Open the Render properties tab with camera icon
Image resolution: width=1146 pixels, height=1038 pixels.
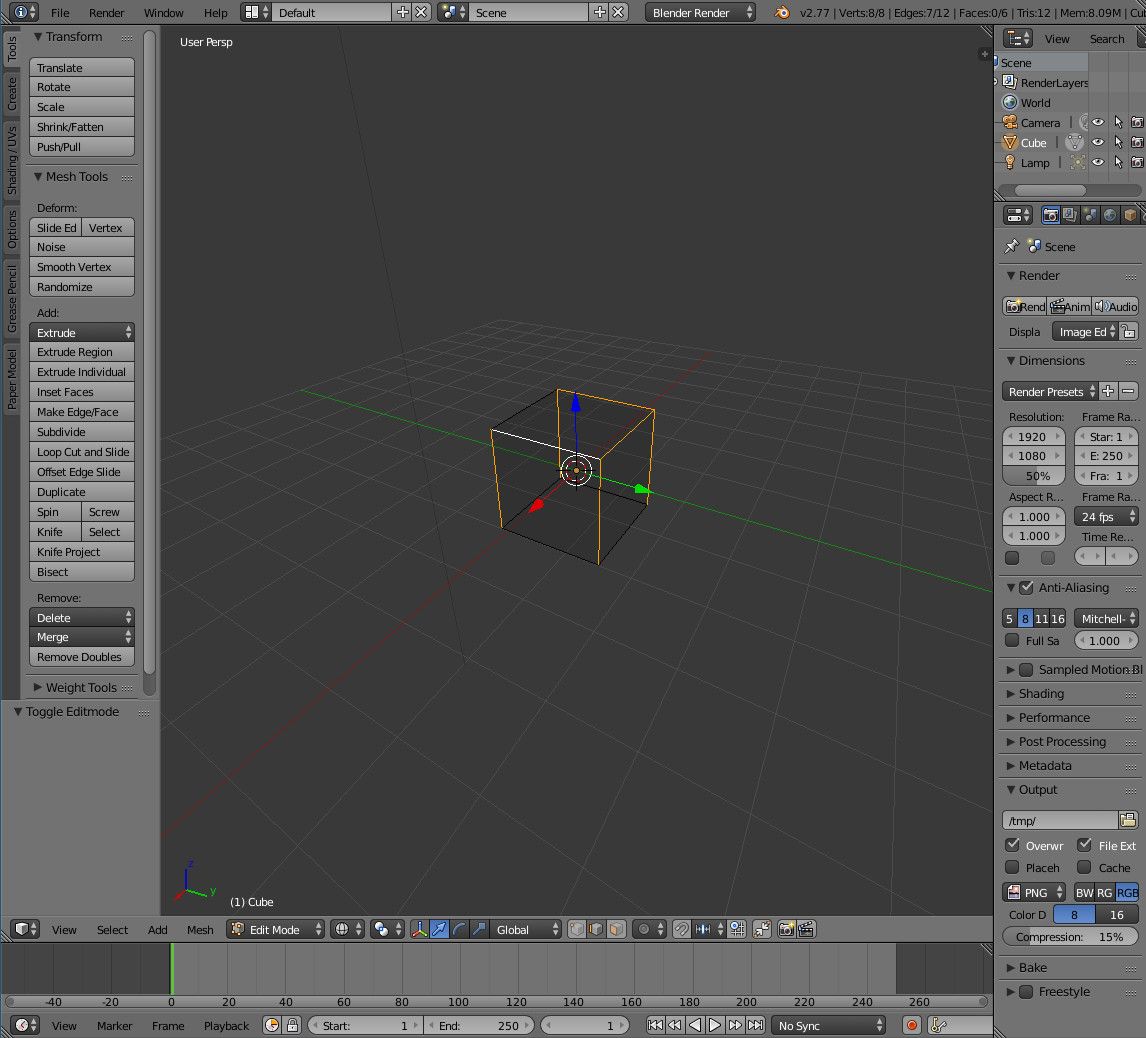[x=1051, y=215]
